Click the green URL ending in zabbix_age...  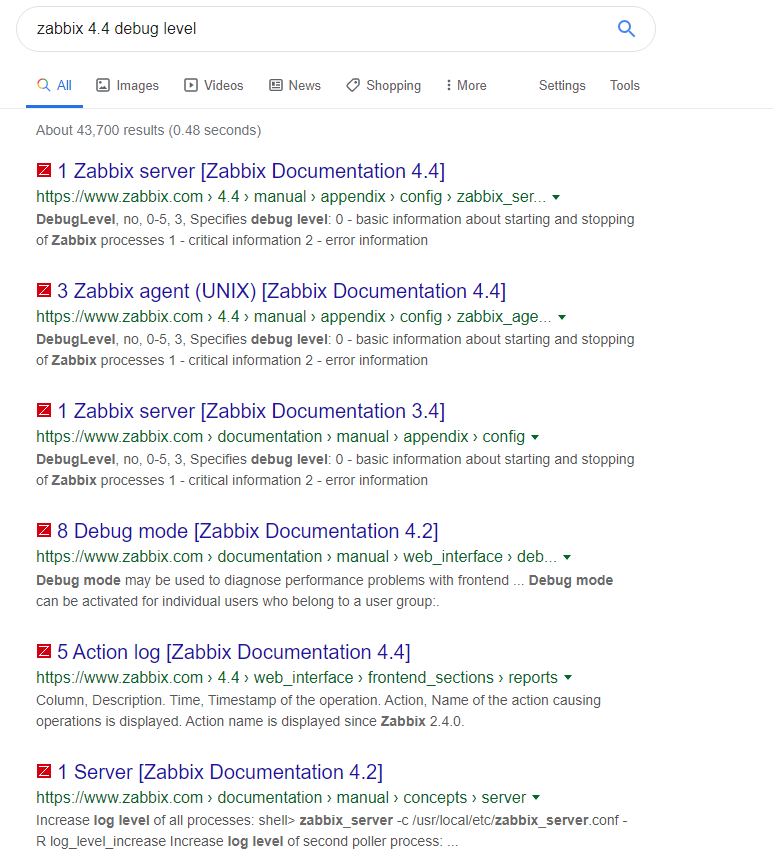[294, 317]
